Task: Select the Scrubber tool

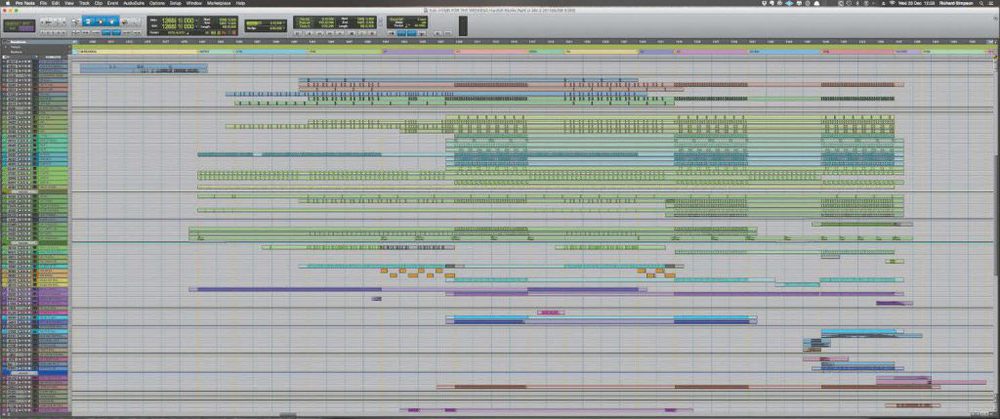Action: pyautogui.click(x=124, y=22)
